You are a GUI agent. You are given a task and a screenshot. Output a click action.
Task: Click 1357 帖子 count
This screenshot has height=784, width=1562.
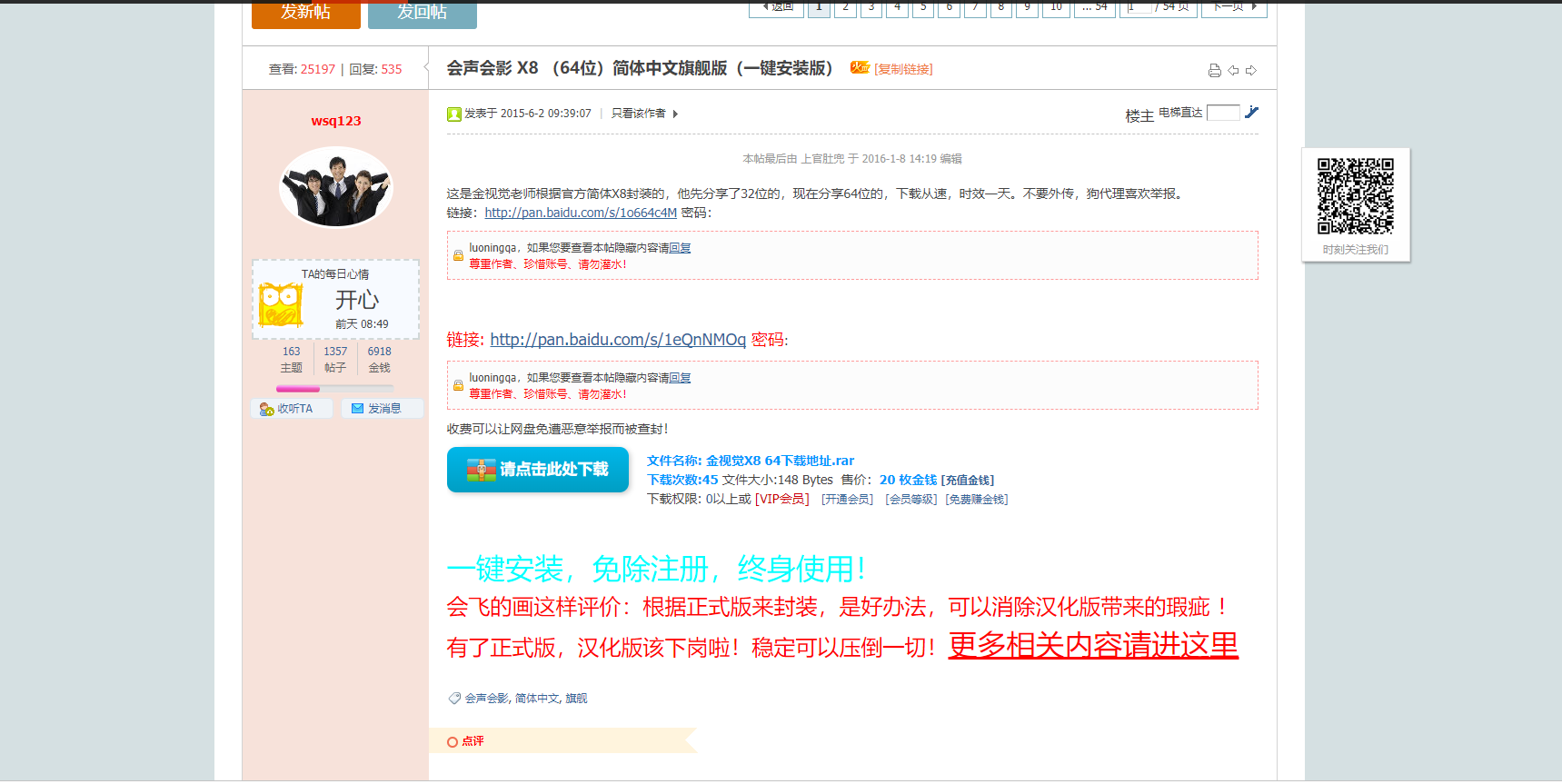[x=335, y=360]
